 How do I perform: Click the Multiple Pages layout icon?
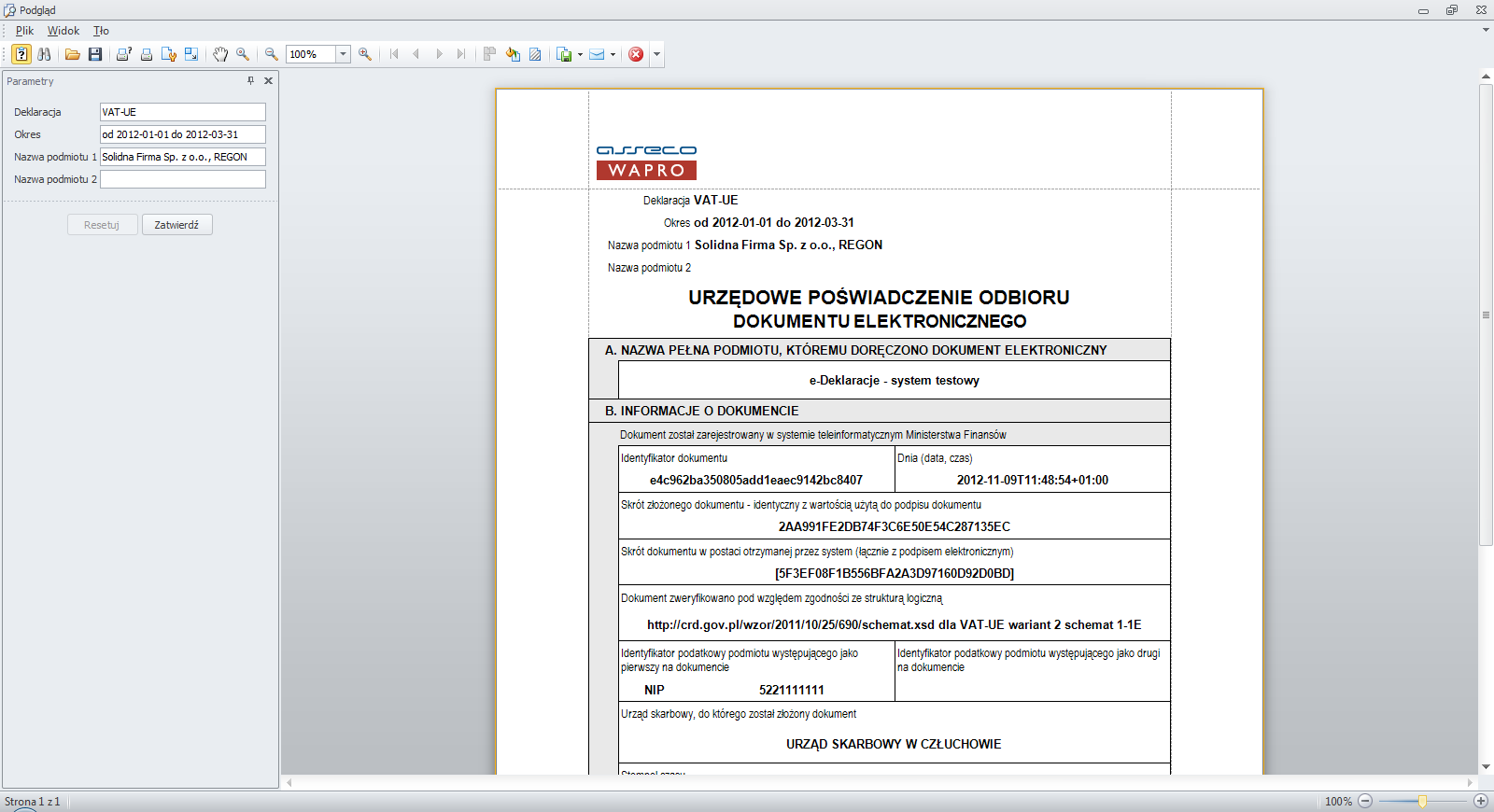click(x=489, y=54)
